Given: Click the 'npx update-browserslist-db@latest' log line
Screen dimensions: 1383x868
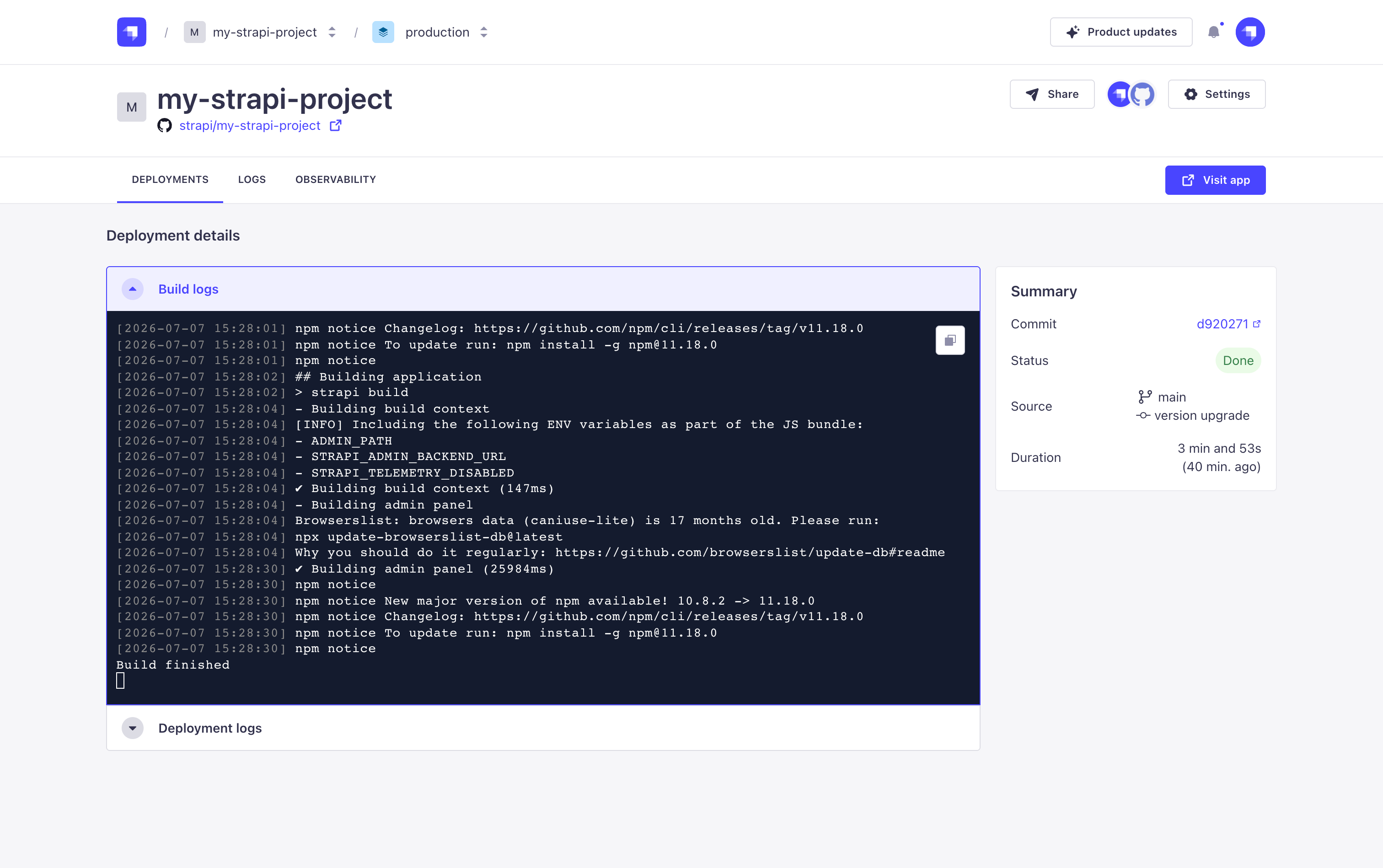Looking at the screenshot, I should tap(429, 537).
